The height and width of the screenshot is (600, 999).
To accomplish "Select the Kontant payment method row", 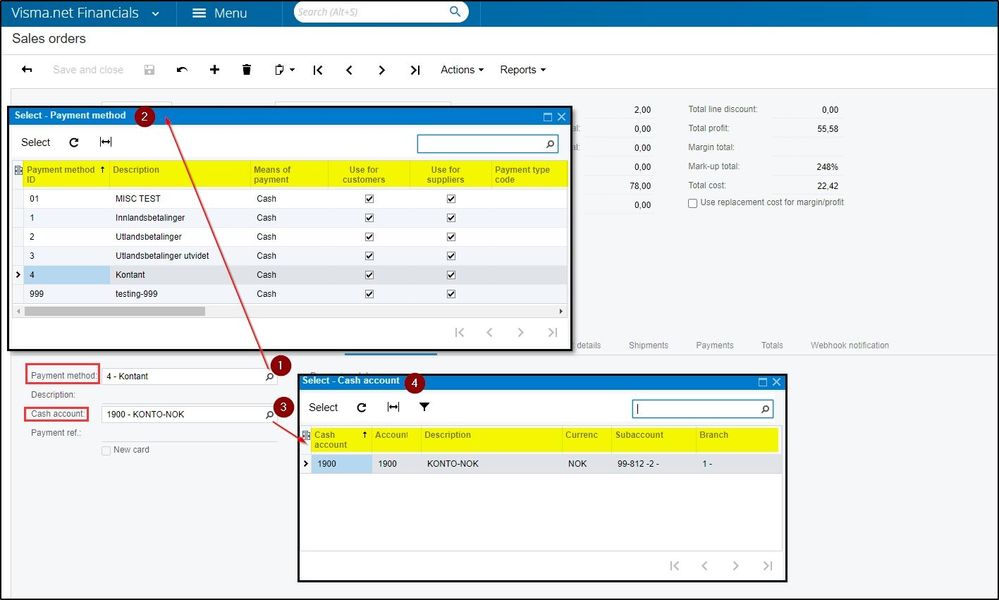I will (x=291, y=275).
